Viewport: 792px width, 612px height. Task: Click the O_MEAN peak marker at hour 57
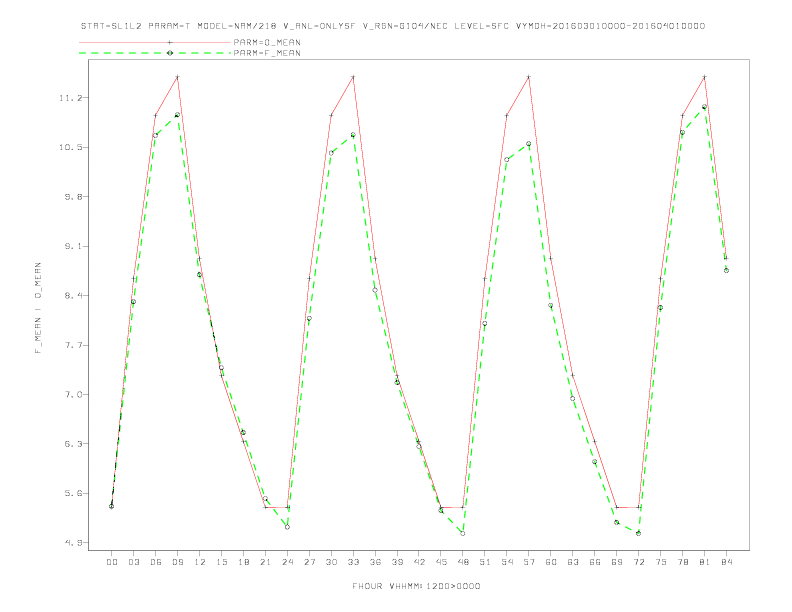tap(529, 77)
